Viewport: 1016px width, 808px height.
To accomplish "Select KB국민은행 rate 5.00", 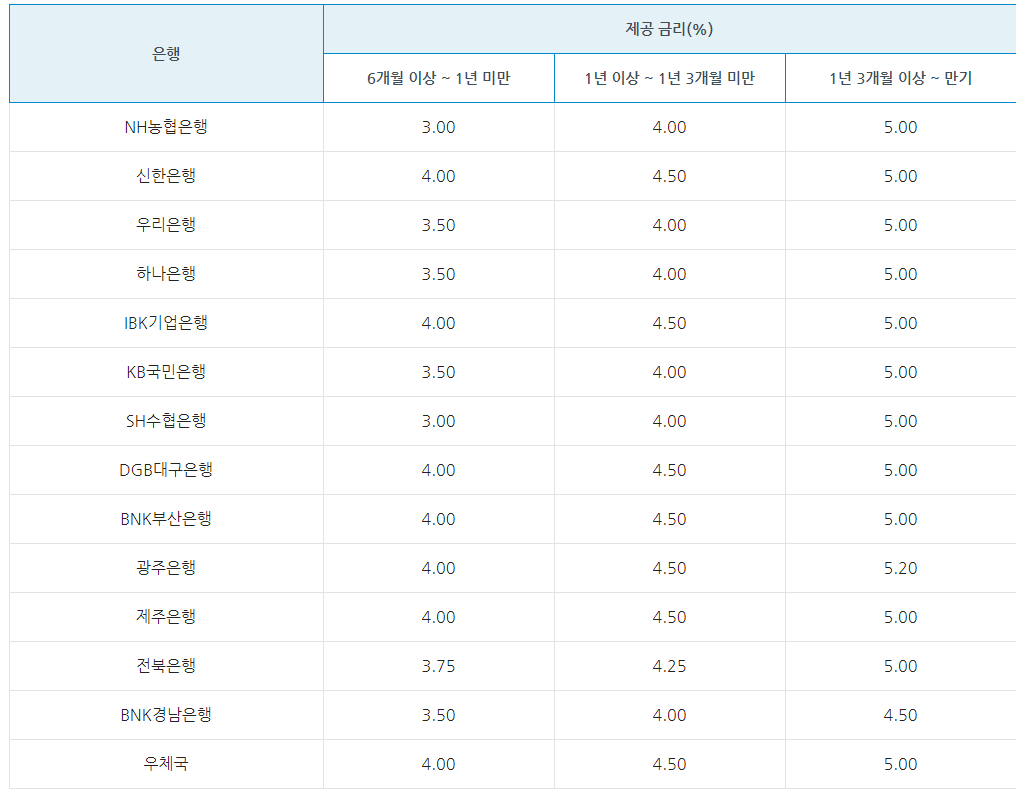I will click(901, 373).
